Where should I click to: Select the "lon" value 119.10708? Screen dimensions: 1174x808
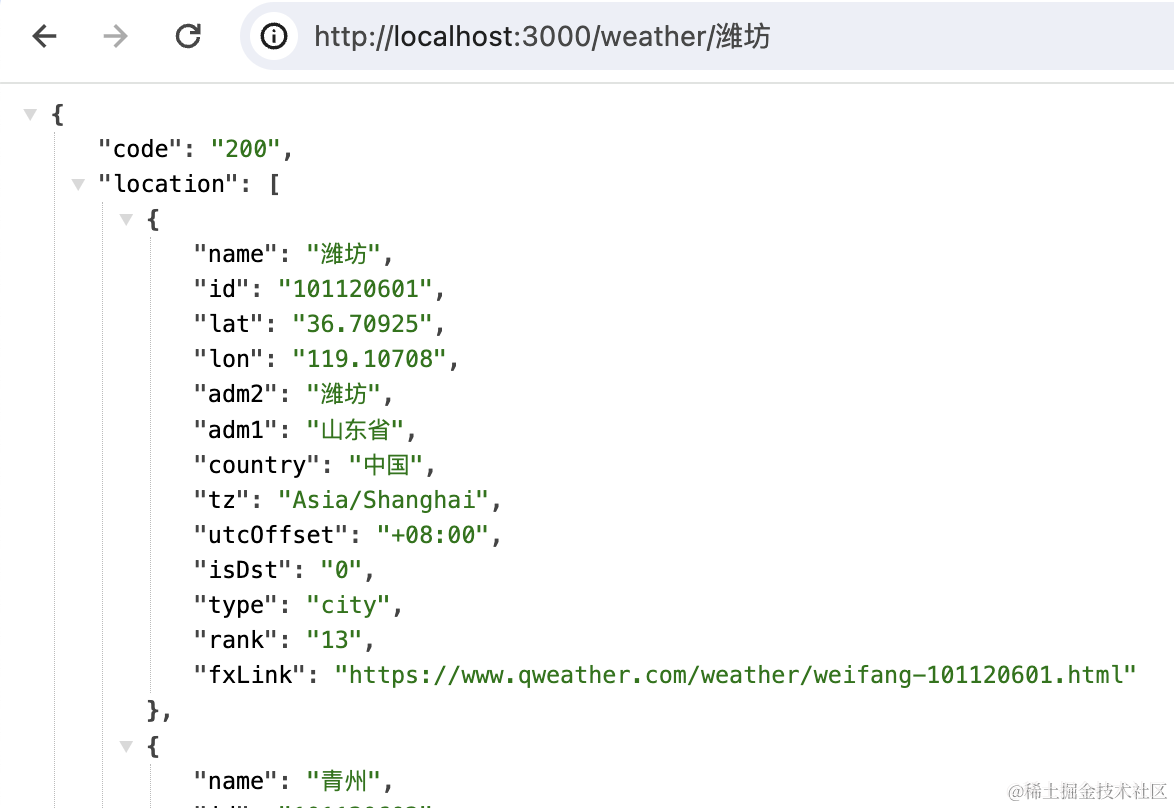click(369, 359)
